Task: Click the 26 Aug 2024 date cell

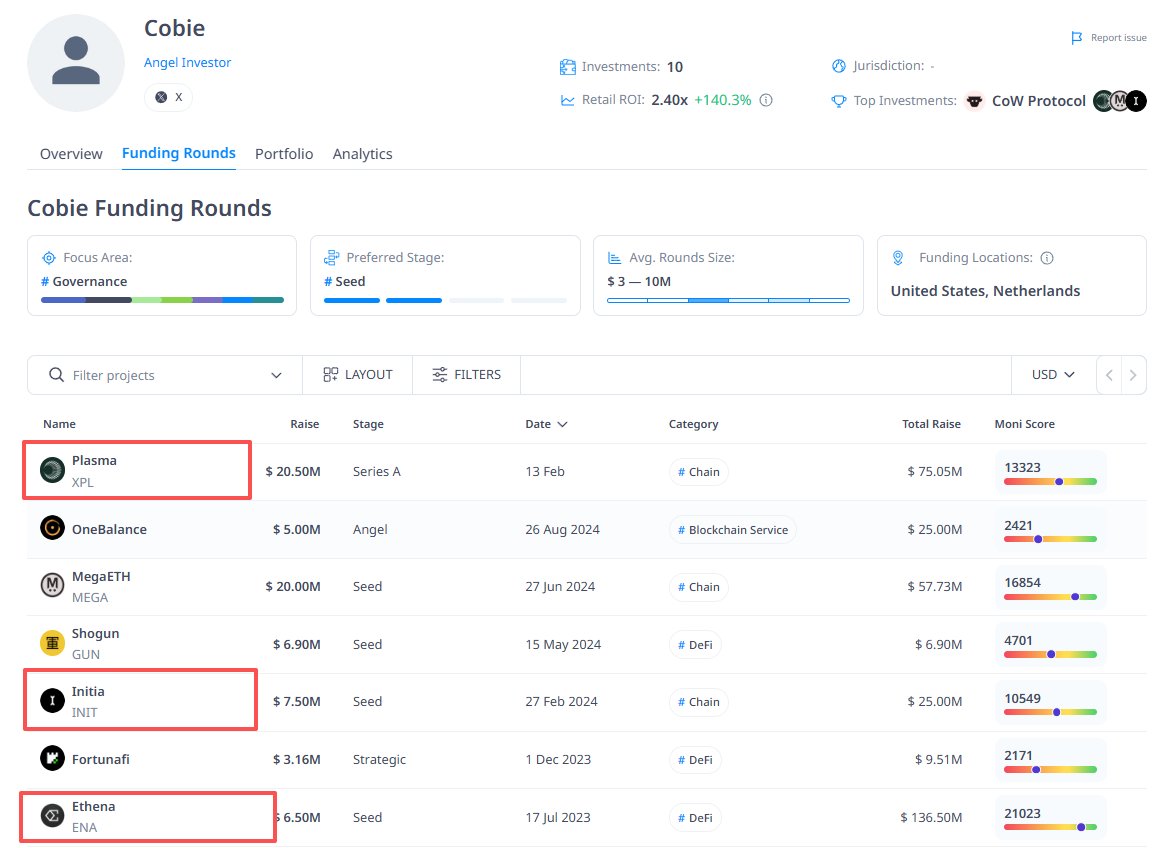Action: click(x=562, y=529)
